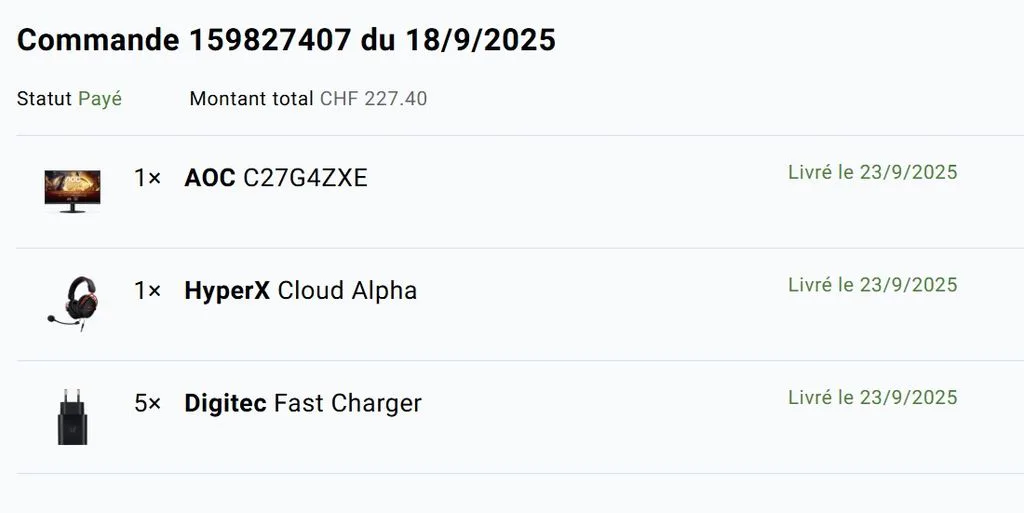1024x513 pixels.
Task: Click AOC delivery status Livré le 23/9/2025
Action: click(x=872, y=172)
